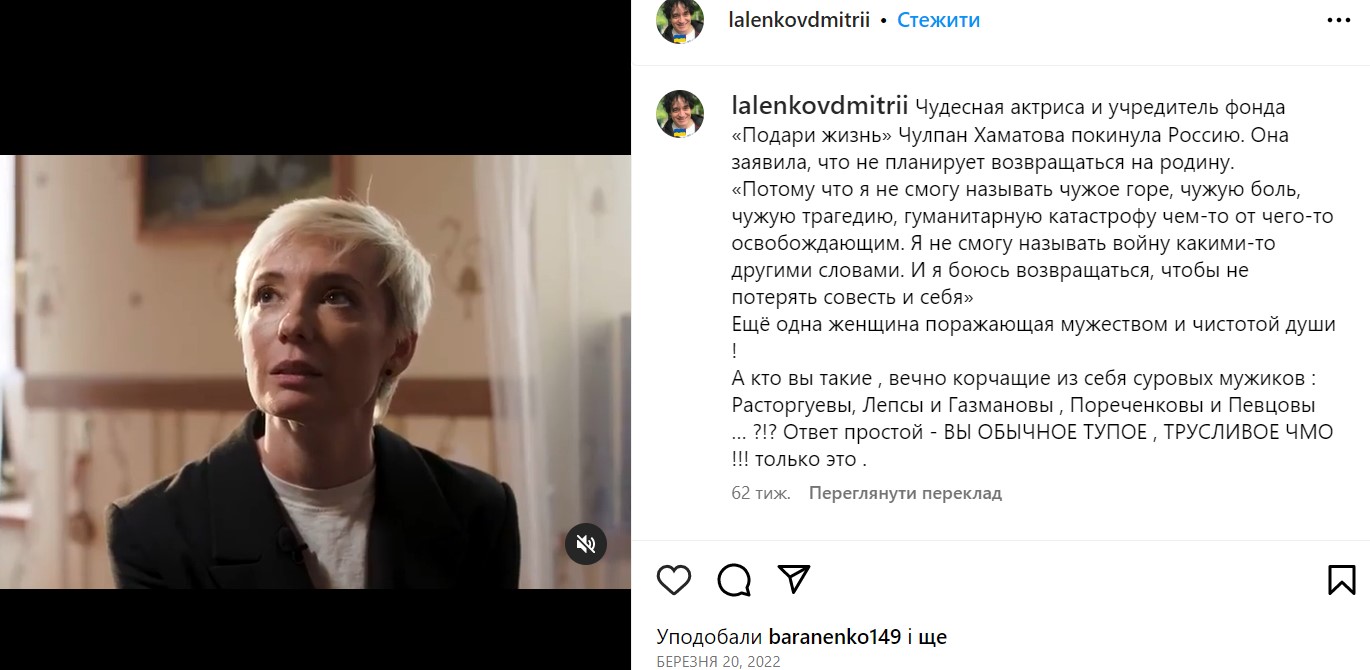Open comments with speech bubble icon

[734, 580]
